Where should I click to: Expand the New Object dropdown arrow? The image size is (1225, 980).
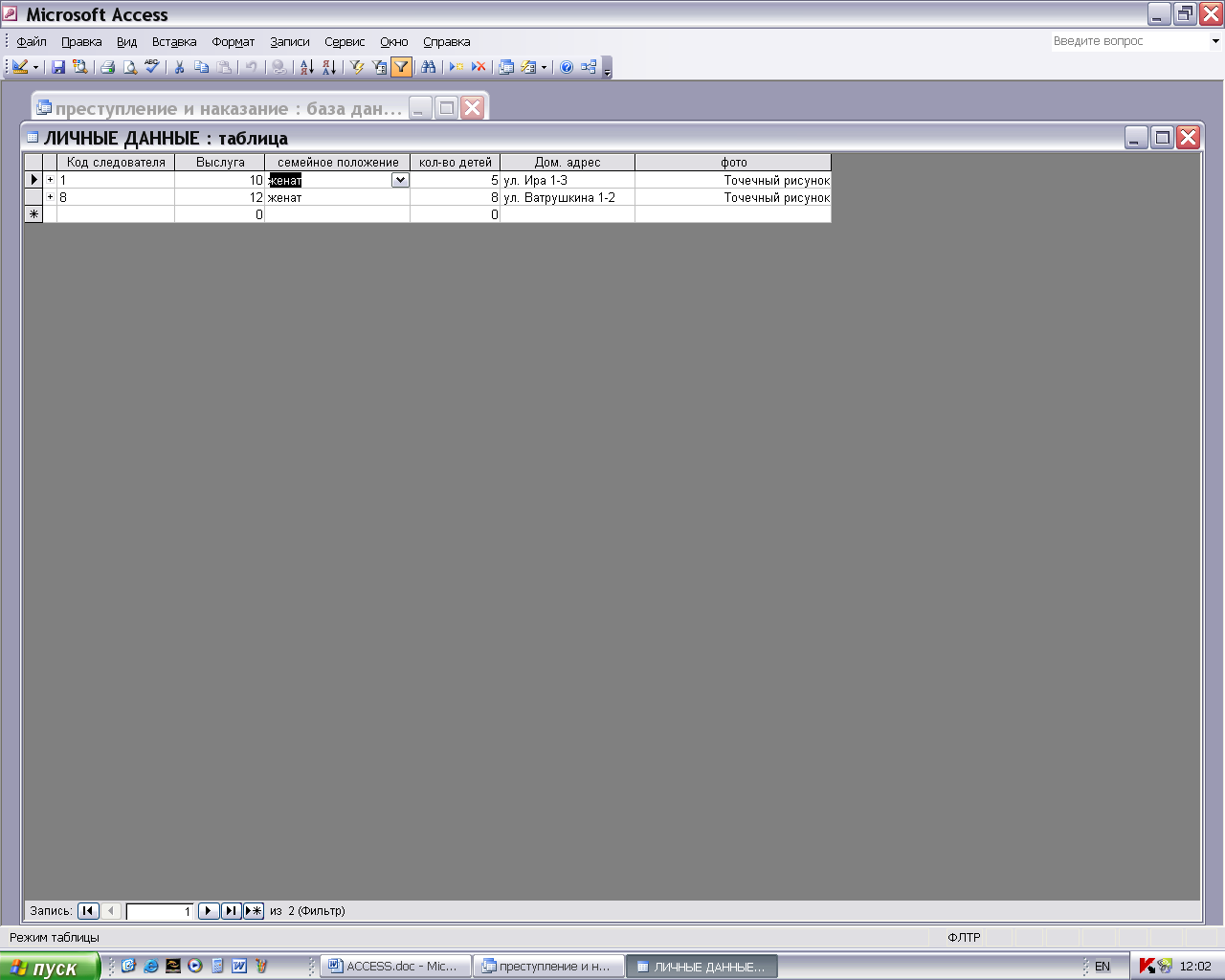[544, 67]
